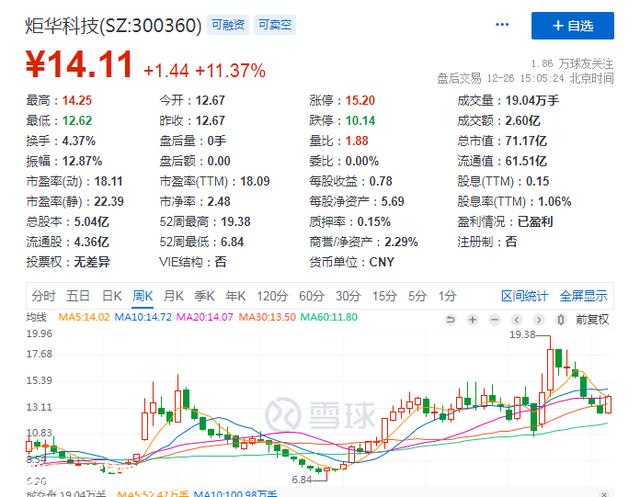Click the 市盈率(TTM) value 18.09

[255, 181]
